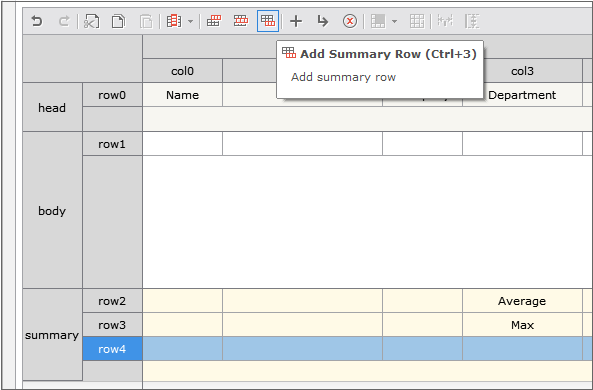Click the Name header cell
Viewport: 593px width, 390px height.
[x=183, y=95]
